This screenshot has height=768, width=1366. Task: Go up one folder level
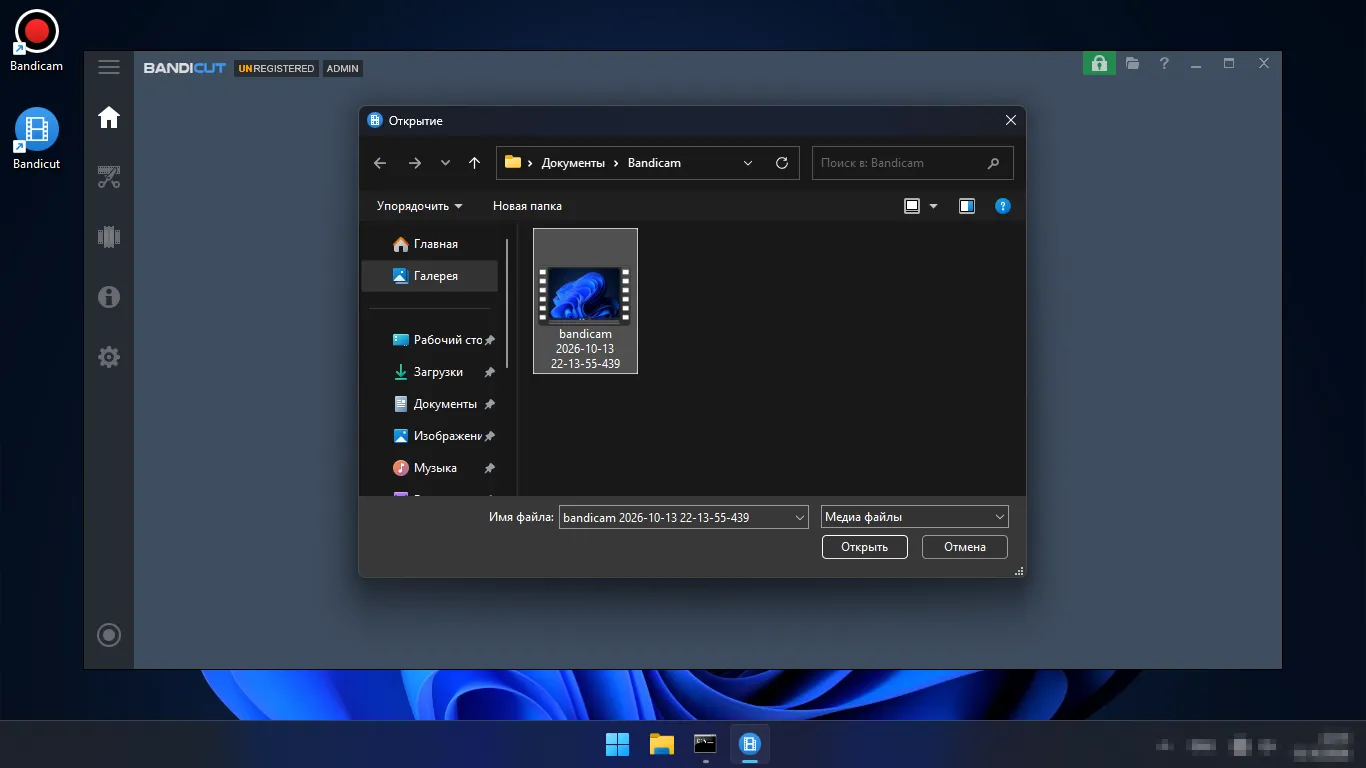474,163
